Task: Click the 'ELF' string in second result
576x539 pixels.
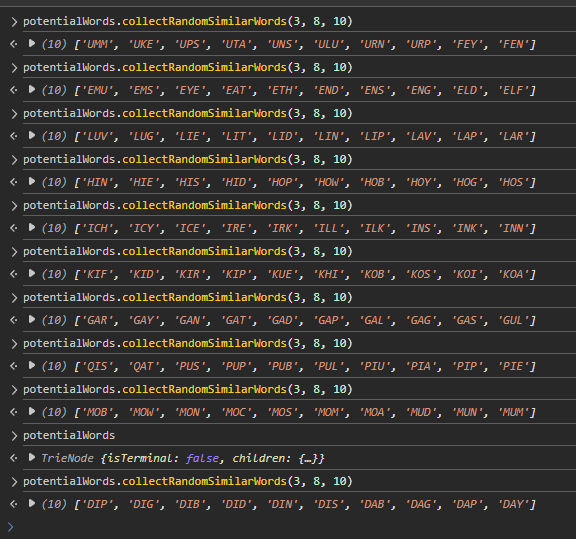Action: (x=513, y=90)
